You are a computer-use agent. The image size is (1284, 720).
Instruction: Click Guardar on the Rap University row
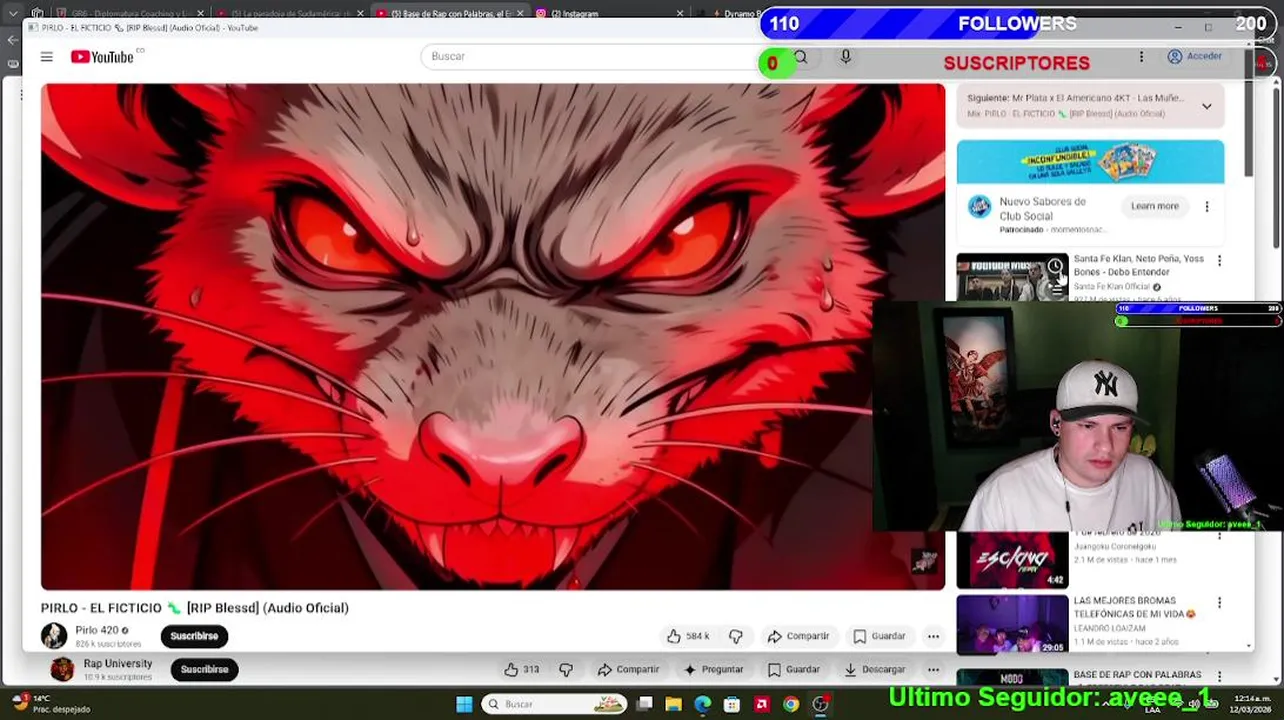click(794, 669)
